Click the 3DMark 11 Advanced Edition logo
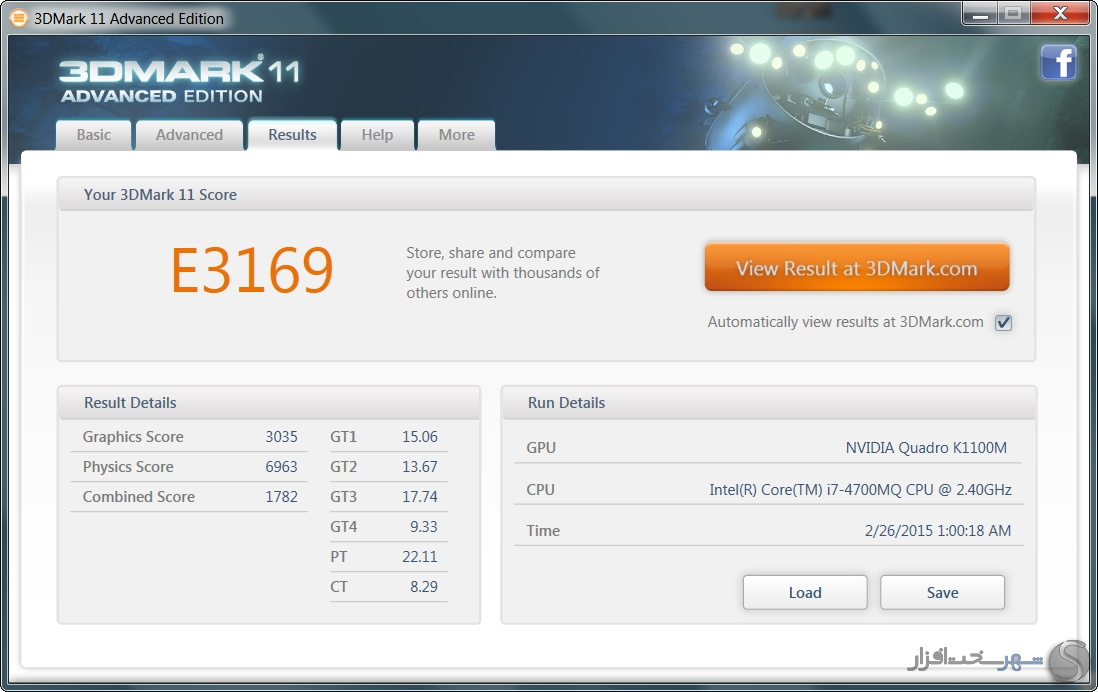 (180, 80)
